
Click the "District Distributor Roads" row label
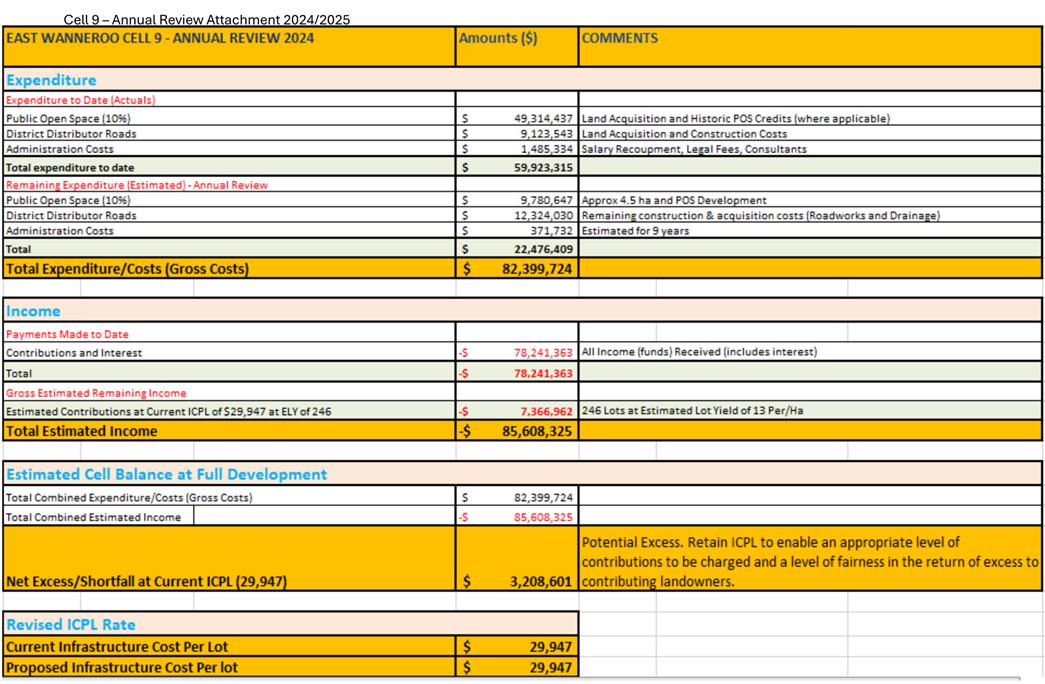[x=61, y=133]
